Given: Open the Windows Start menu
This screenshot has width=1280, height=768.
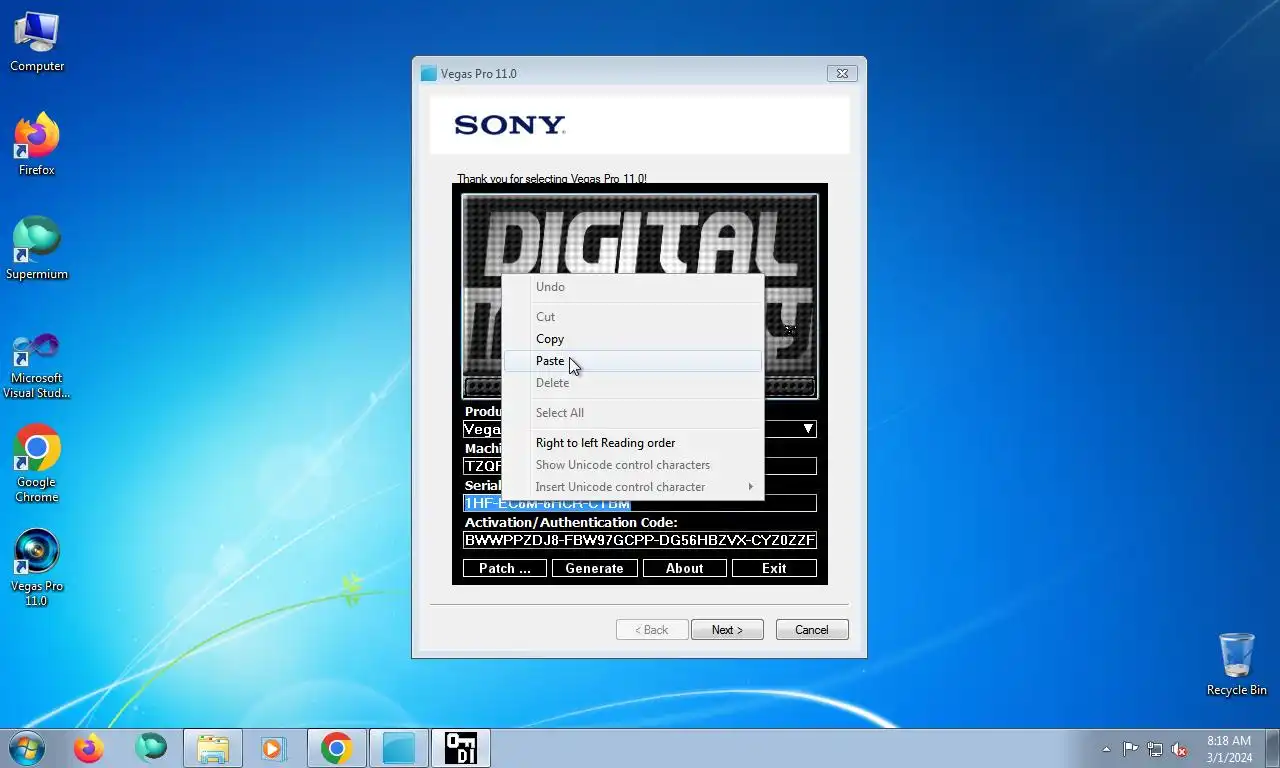Looking at the screenshot, I should click(x=27, y=748).
